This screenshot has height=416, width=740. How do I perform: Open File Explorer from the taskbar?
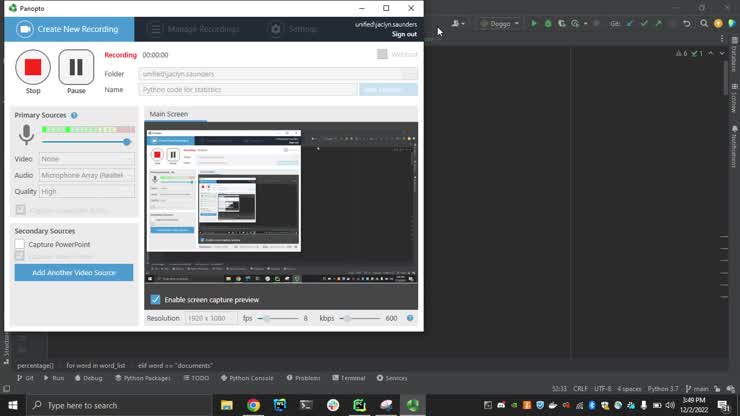click(227, 406)
